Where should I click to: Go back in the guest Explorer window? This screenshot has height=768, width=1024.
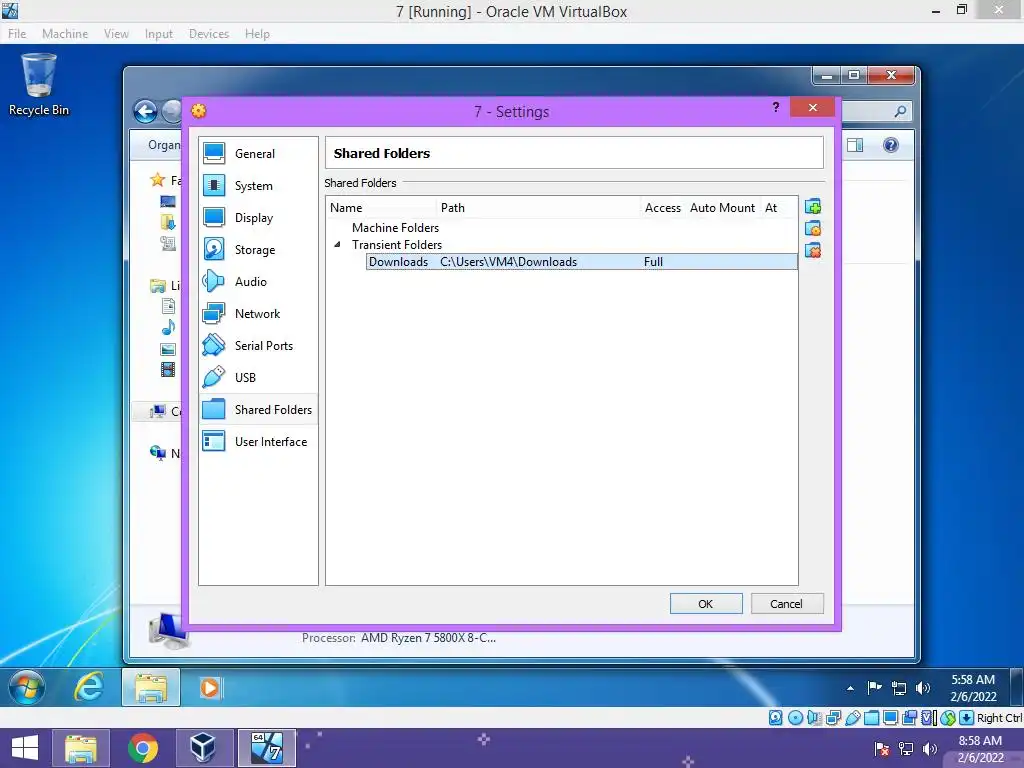pyautogui.click(x=146, y=112)
